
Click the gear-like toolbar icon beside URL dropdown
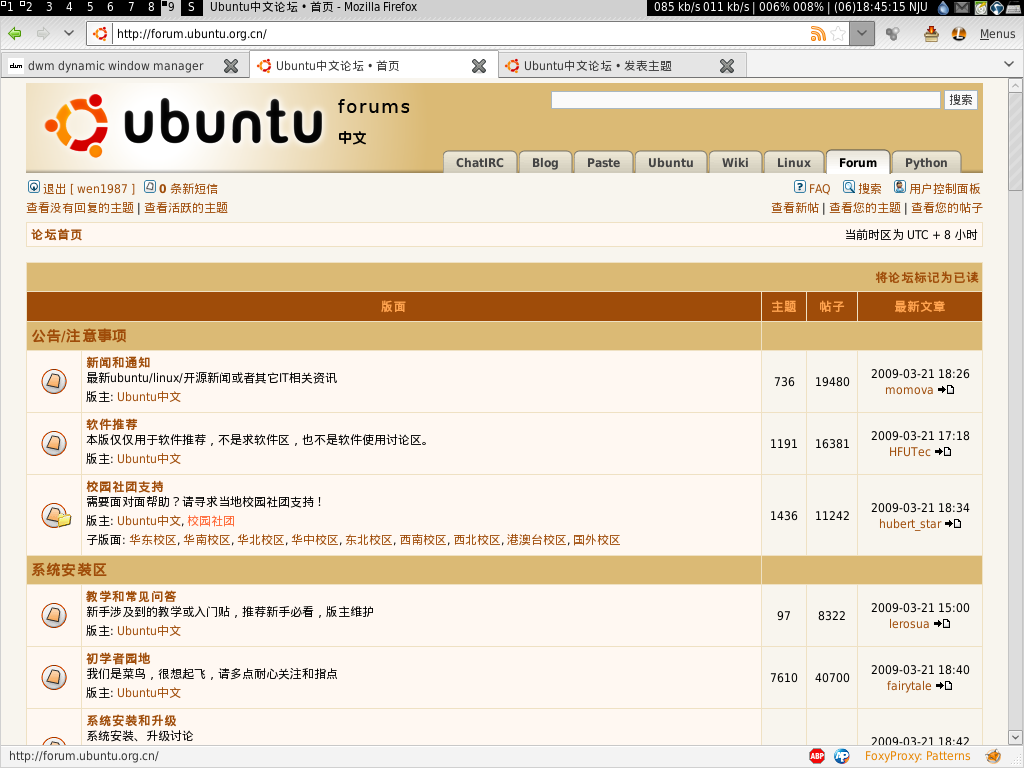click(893, 33)
